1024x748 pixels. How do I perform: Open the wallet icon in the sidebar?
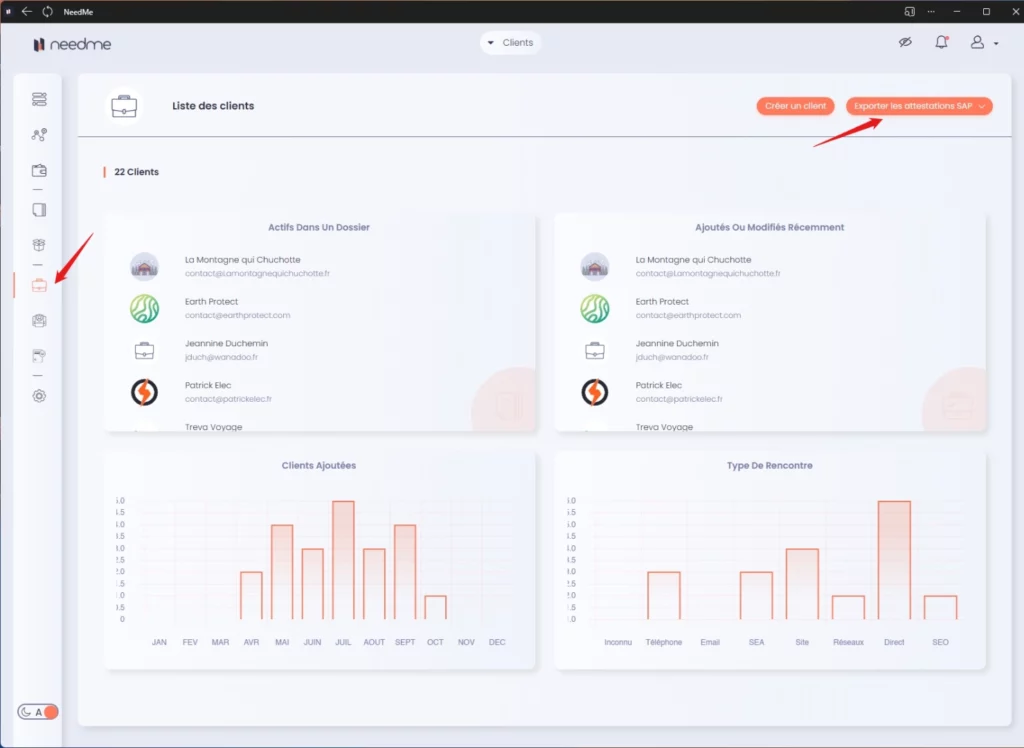(x=39, y=170)
